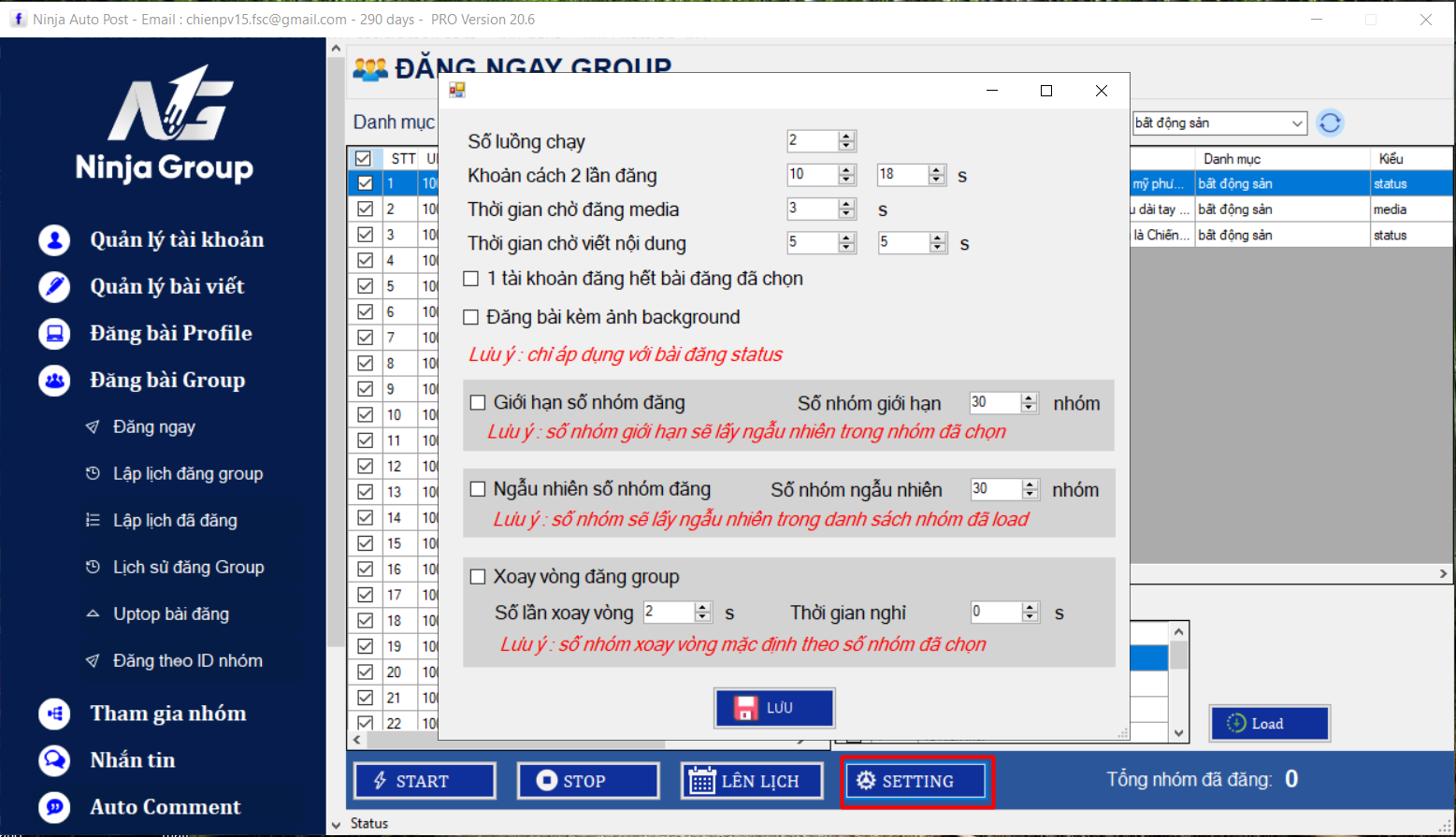Click the START button
Screen dimensions: 1456x837
pyautogui.click(x=425, y=781)
